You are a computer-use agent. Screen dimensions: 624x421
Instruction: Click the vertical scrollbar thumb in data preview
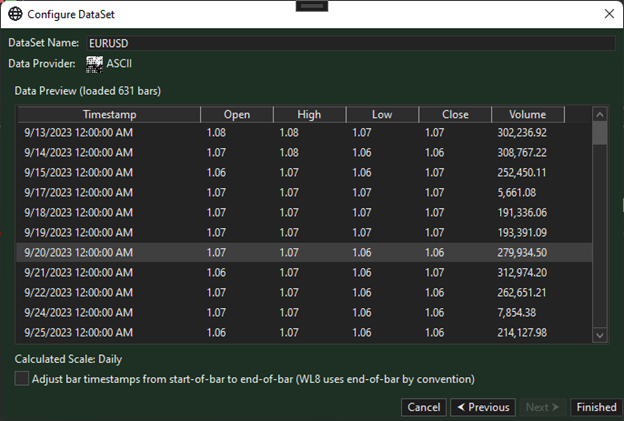[x=600, y=133]
